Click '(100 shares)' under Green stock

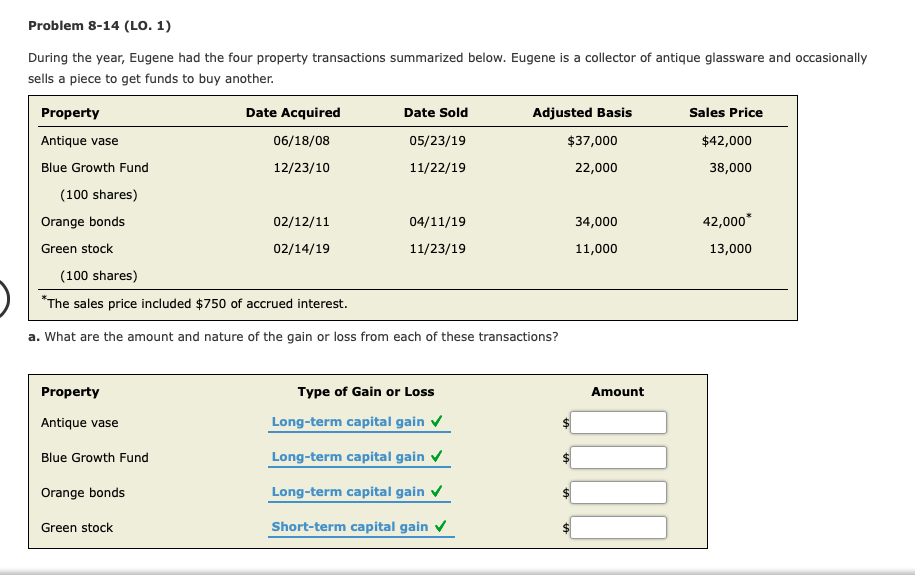99,275
